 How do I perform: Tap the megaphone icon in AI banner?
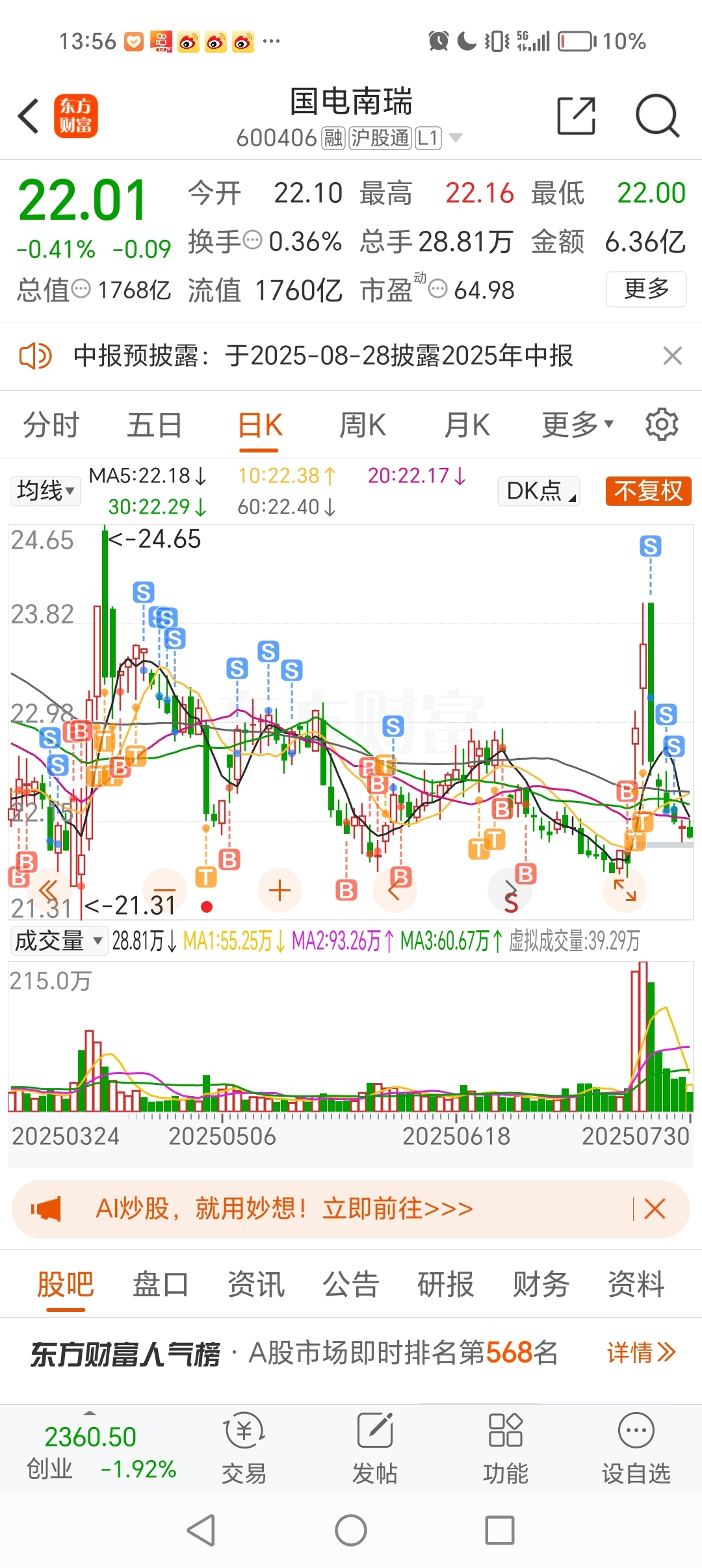pyautogui.click(x=46, y=1209)
